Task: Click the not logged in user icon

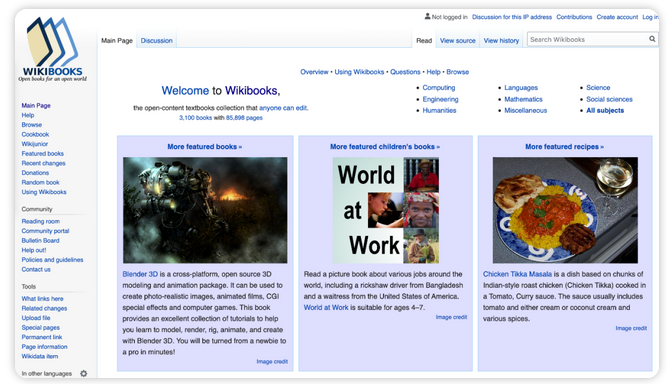Action: click(427, 17)
